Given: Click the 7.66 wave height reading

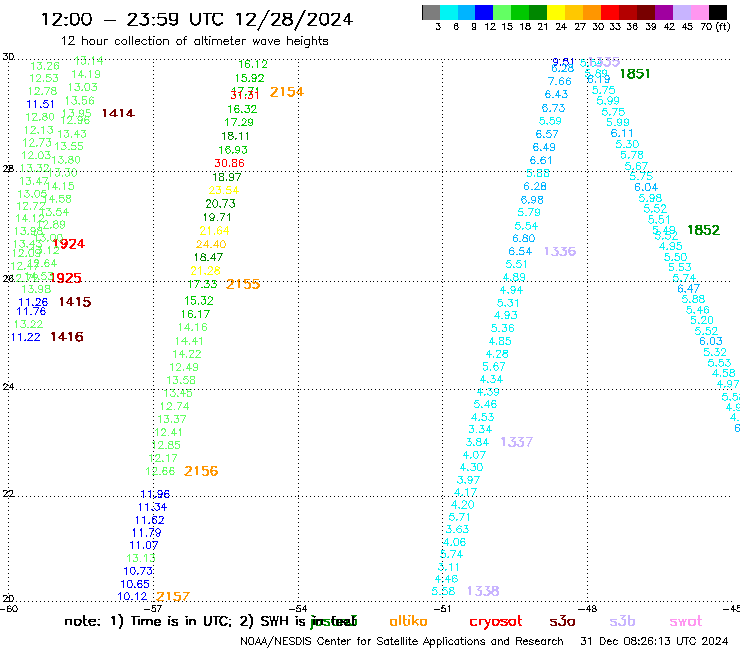Looking at the screenshot, I should click(560, 82).
